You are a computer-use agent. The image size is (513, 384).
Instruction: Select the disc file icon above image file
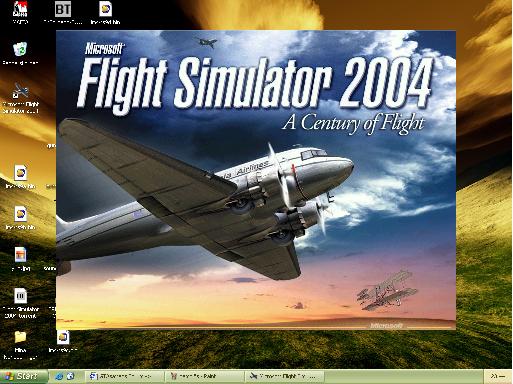pos(20,218)
